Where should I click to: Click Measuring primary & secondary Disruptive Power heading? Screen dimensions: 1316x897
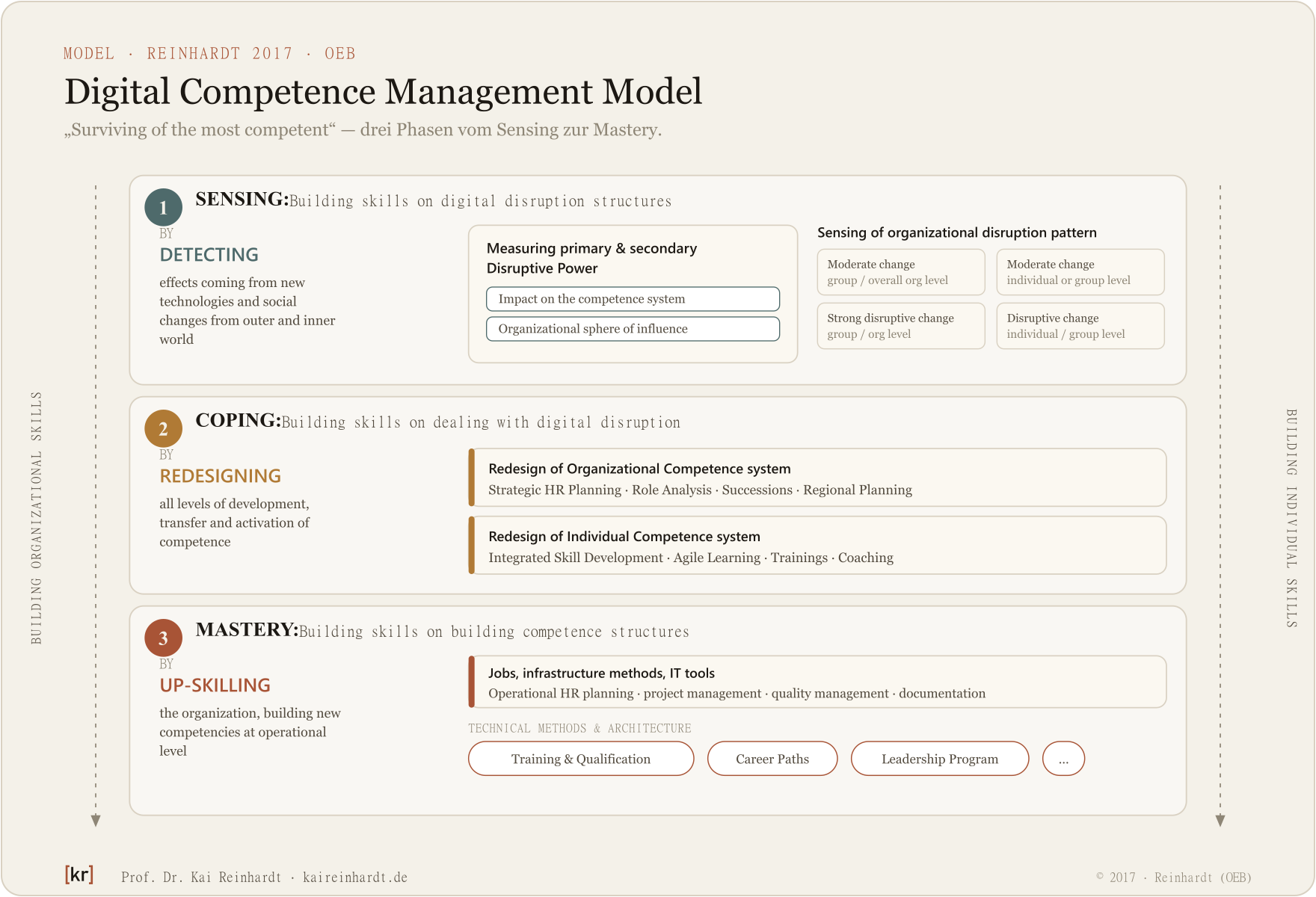591,258
